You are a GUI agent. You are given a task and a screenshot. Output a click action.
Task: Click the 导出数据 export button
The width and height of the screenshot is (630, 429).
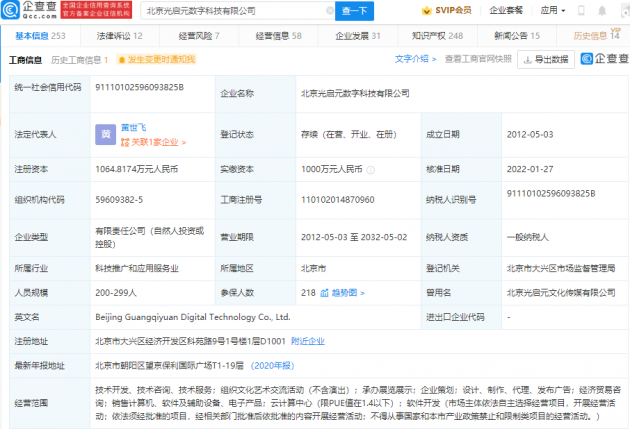(546, 59)
